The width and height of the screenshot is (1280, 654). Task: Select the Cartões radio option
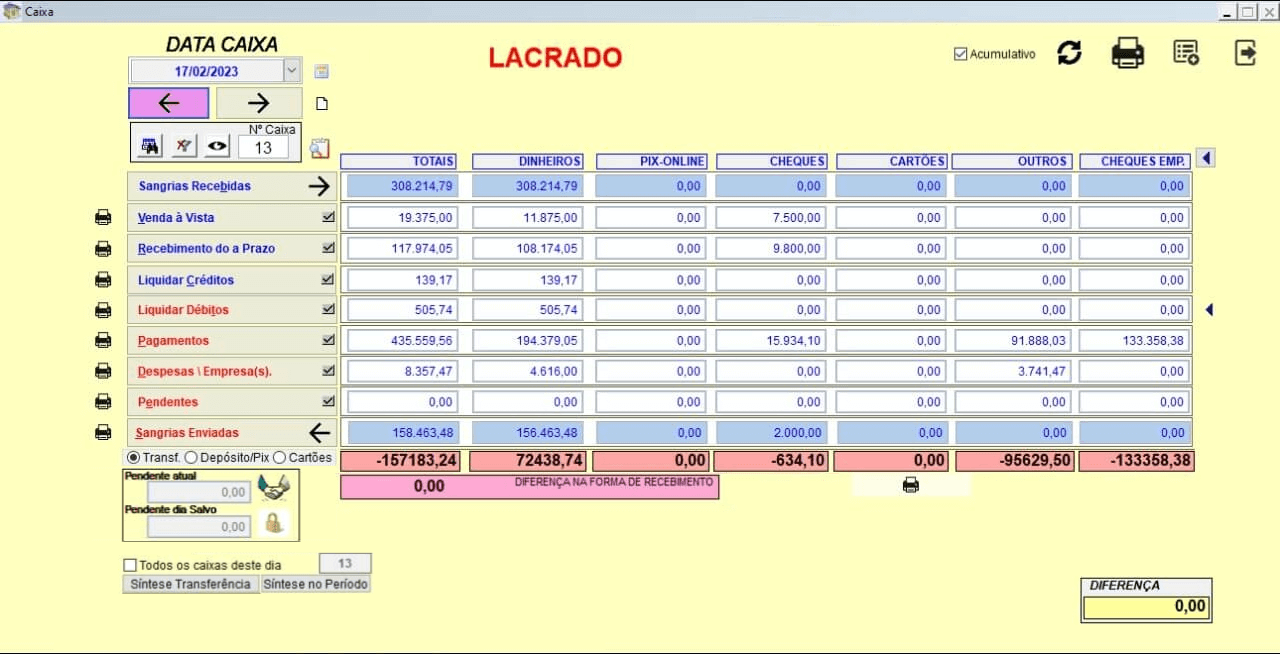pos(280,457)
